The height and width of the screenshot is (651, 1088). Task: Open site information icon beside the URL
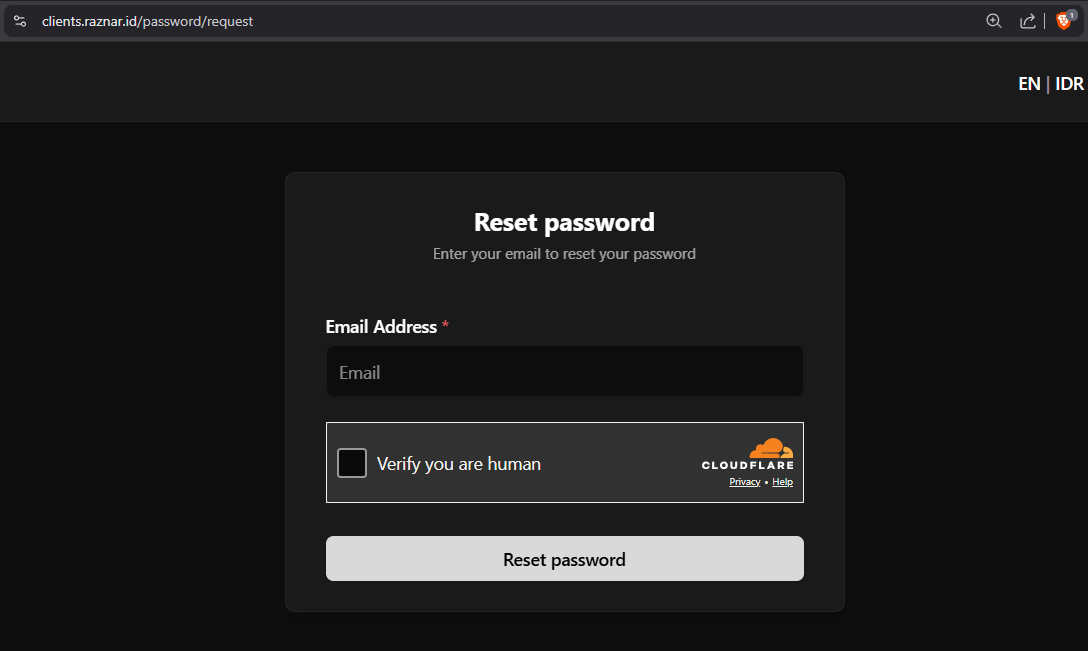20,21
